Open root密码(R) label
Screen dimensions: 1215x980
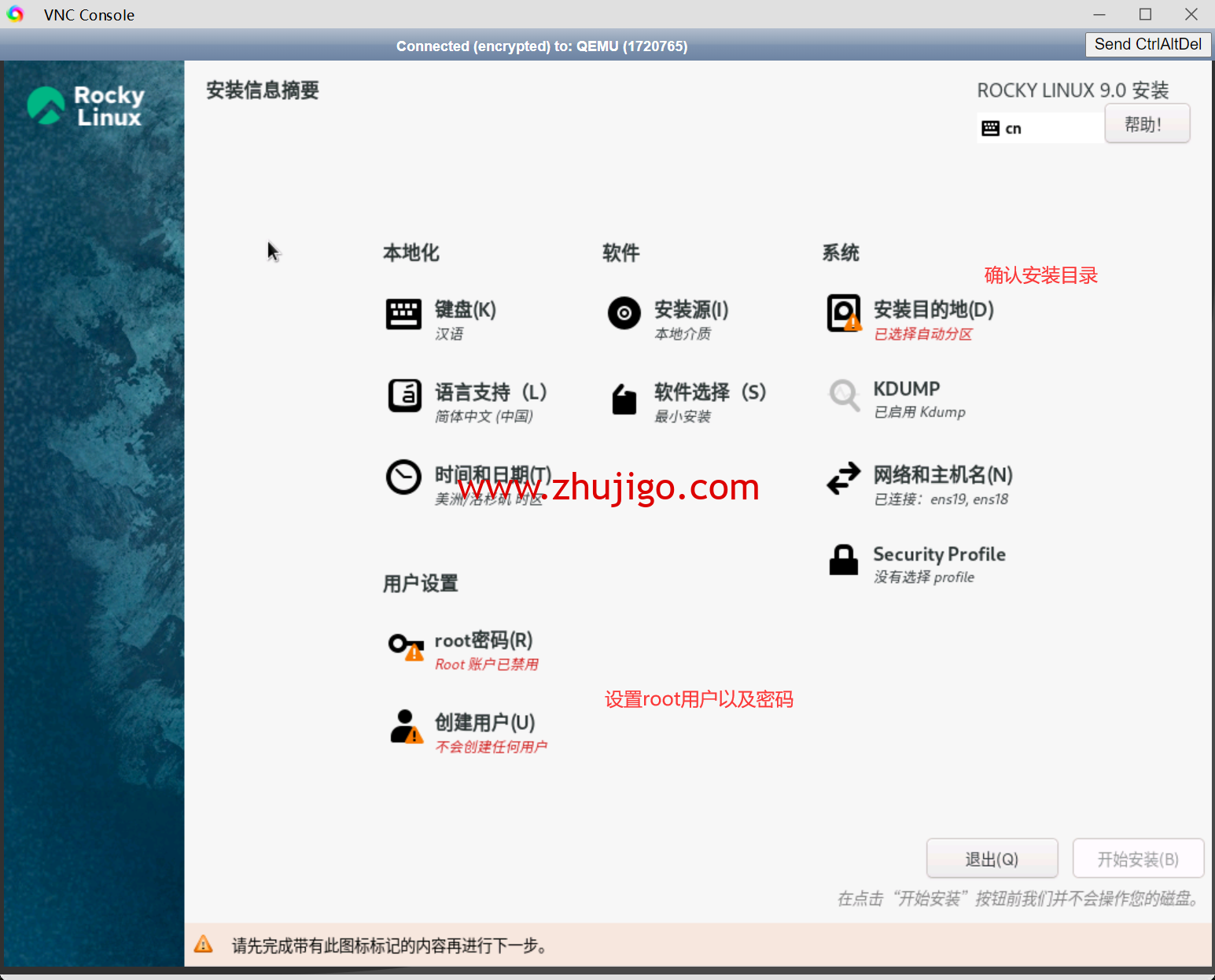[484, 640]
